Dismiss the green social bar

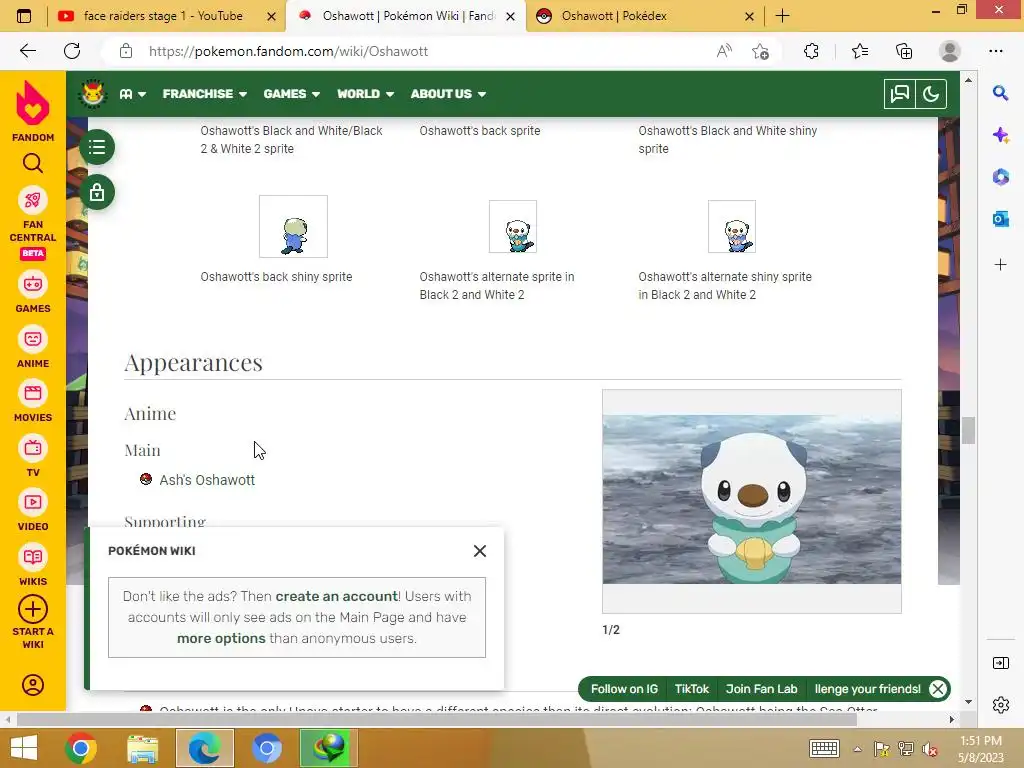[x=938, y=689]
